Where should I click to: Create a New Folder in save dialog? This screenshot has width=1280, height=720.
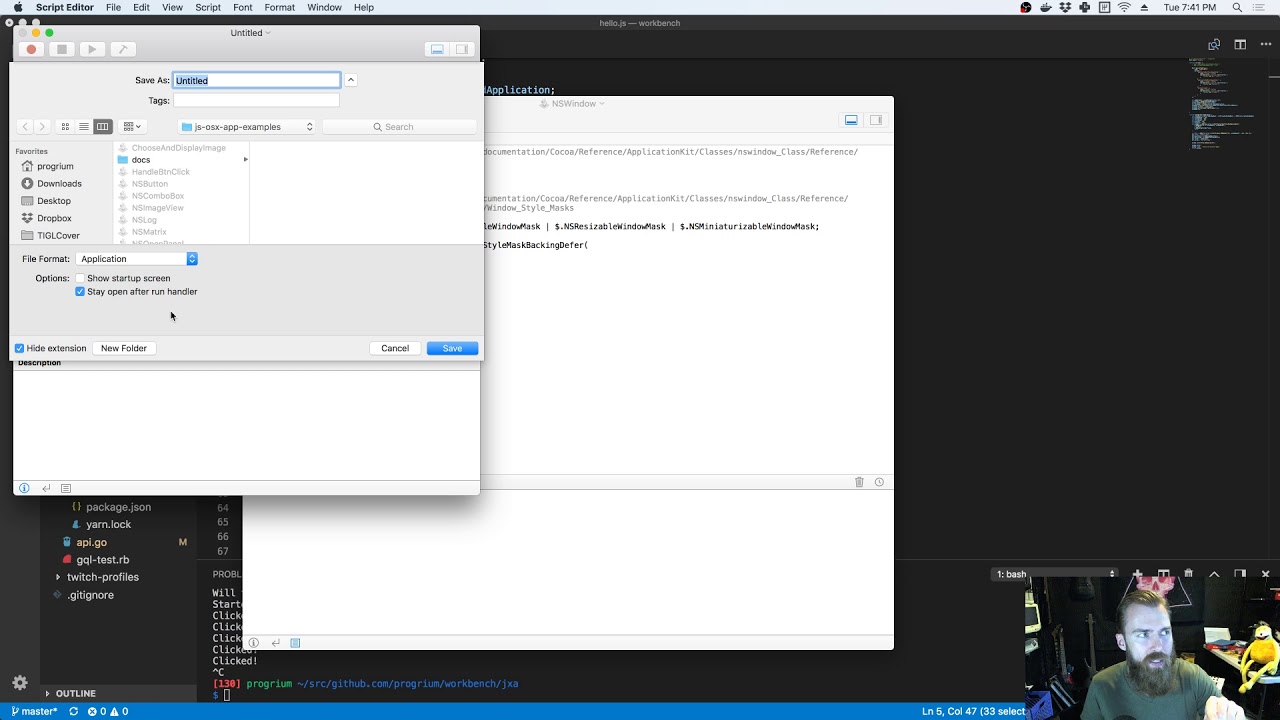pyautogui.click(x=124, y=348)
